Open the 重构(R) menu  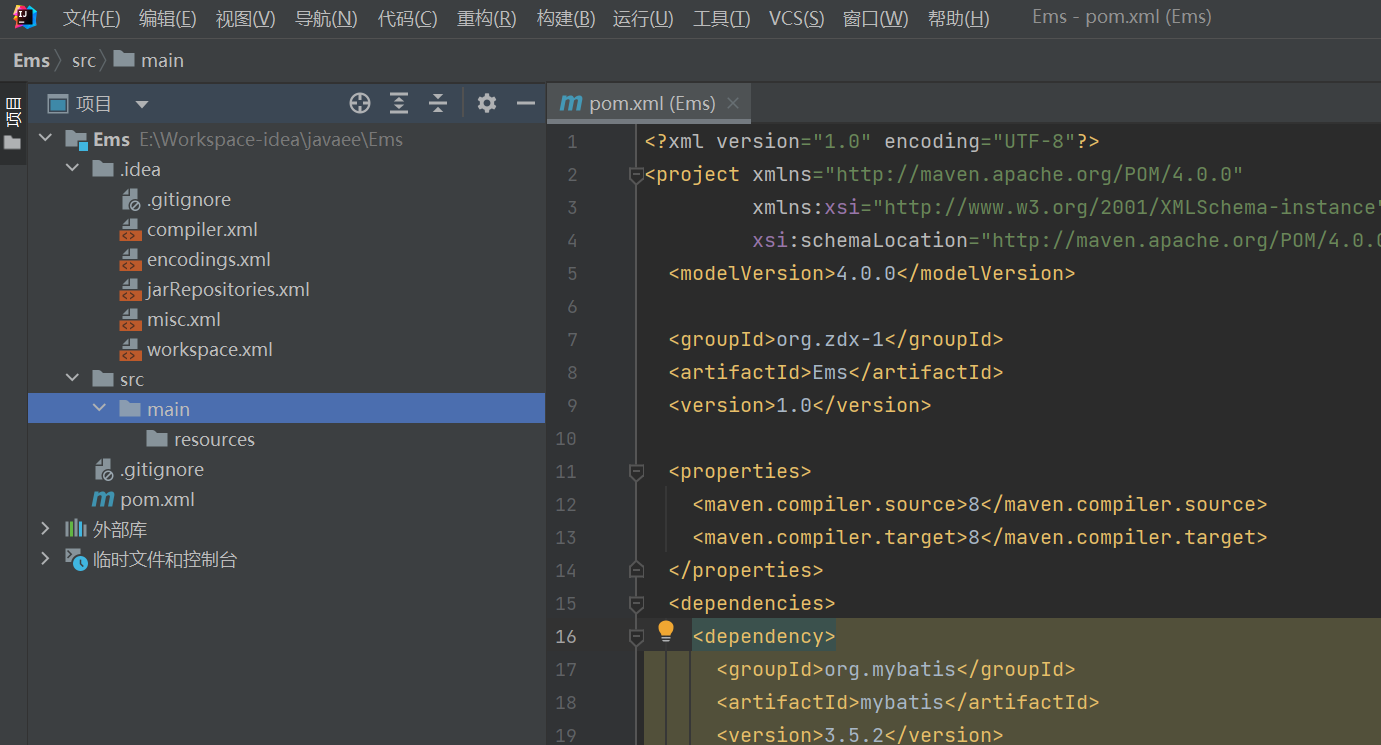(486, 18)
